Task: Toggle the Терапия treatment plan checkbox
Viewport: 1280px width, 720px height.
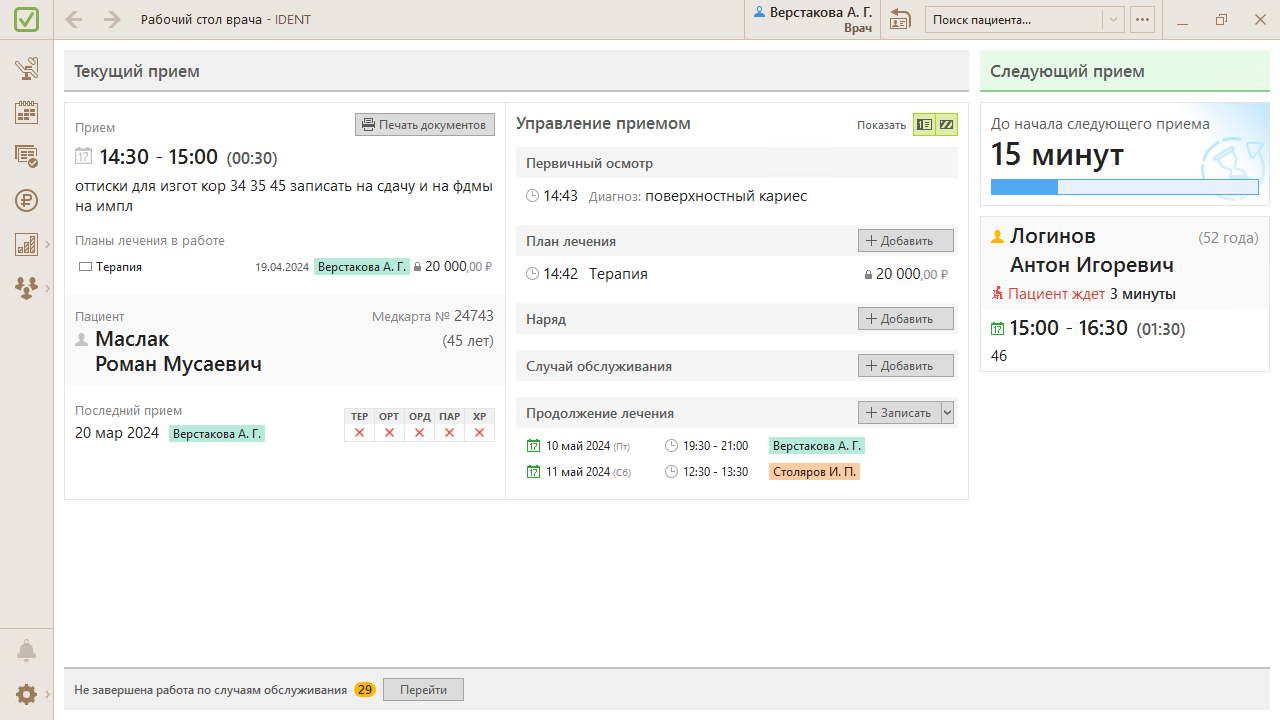Action: 85,267
